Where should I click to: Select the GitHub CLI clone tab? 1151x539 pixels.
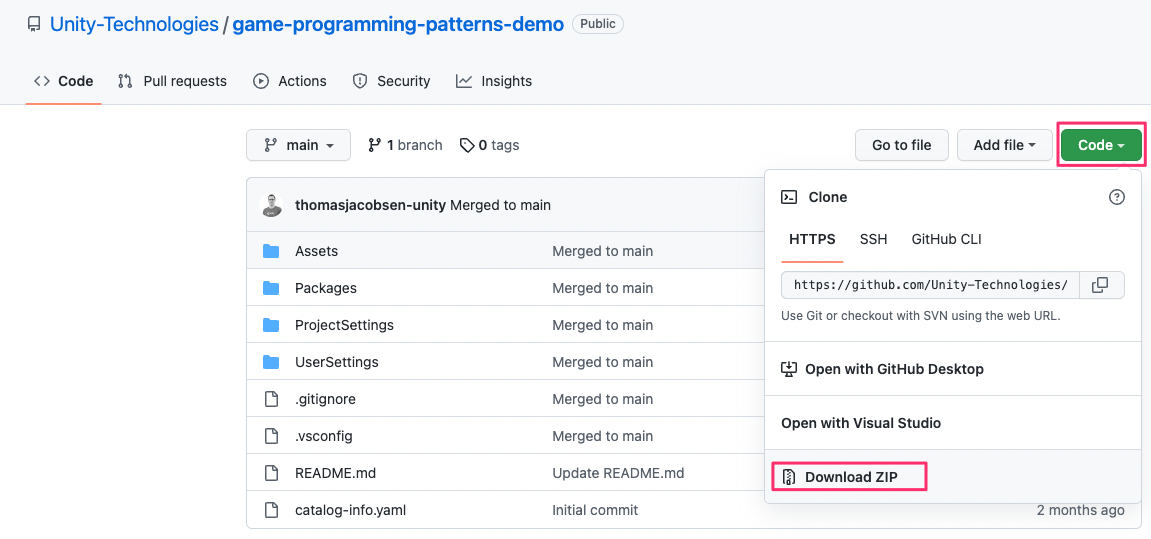tap(946, 239)
